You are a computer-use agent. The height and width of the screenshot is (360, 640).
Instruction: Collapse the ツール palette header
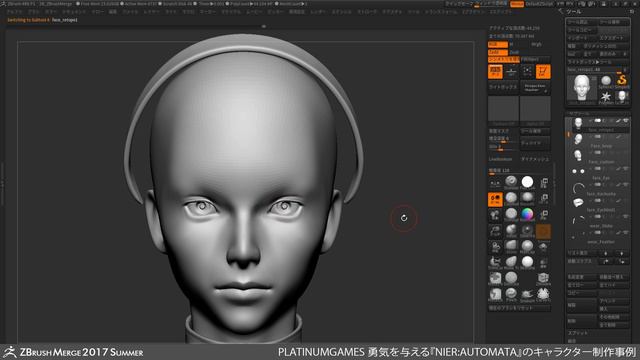pyautogui.click(x=573, y=12)
